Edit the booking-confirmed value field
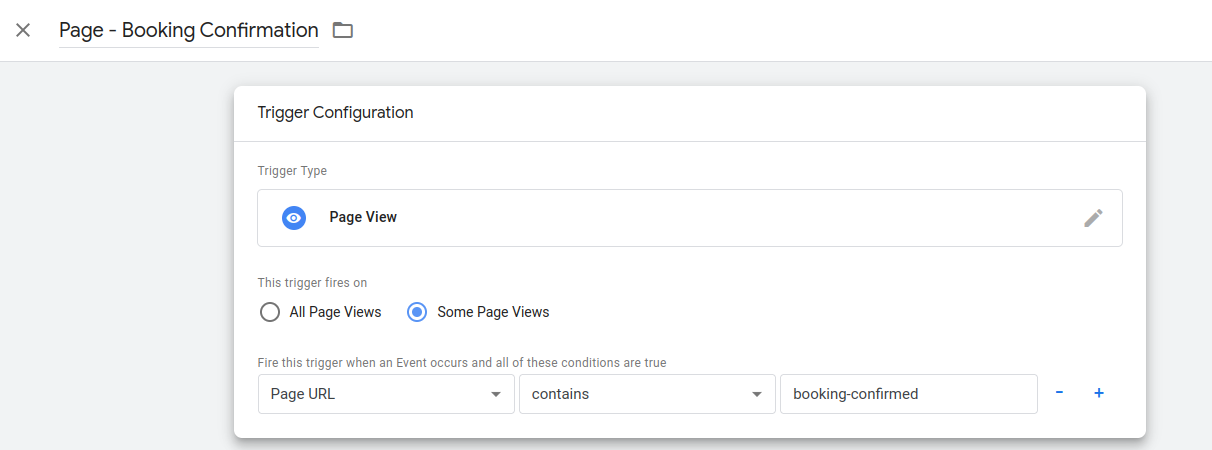1212x450 pixels. pos(908,394)
